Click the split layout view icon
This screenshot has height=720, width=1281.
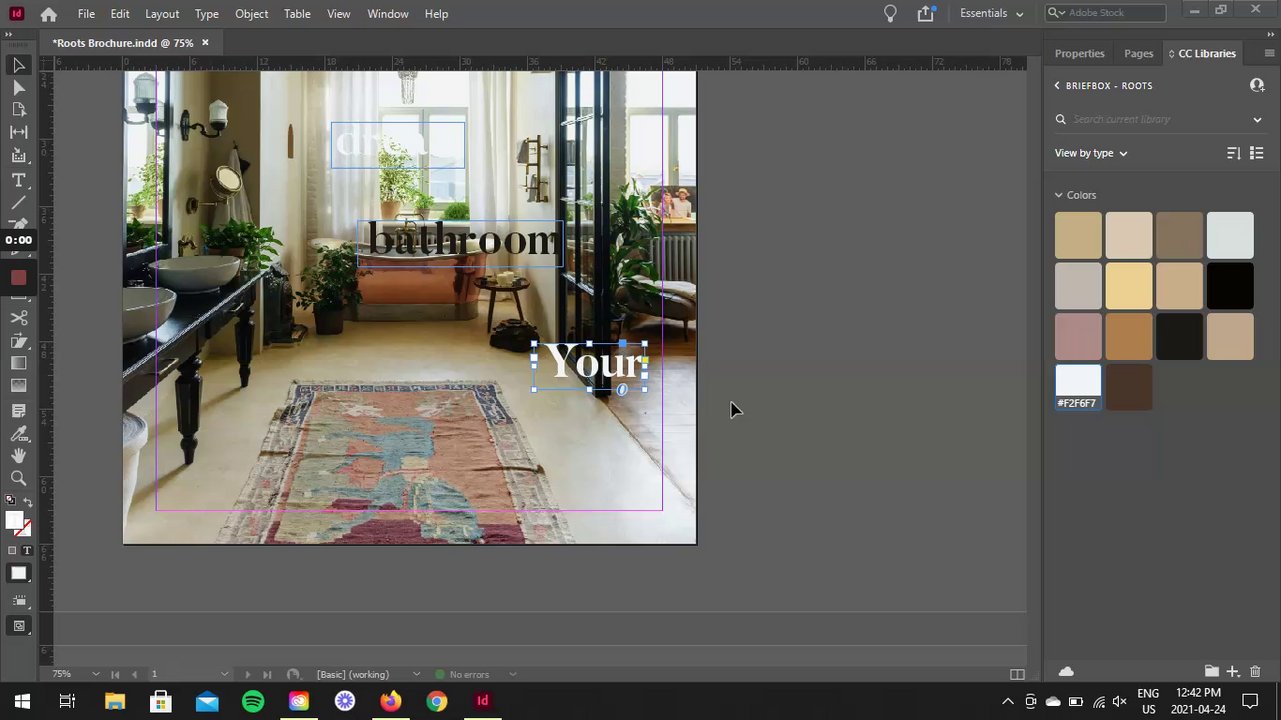coord(1017,674)
